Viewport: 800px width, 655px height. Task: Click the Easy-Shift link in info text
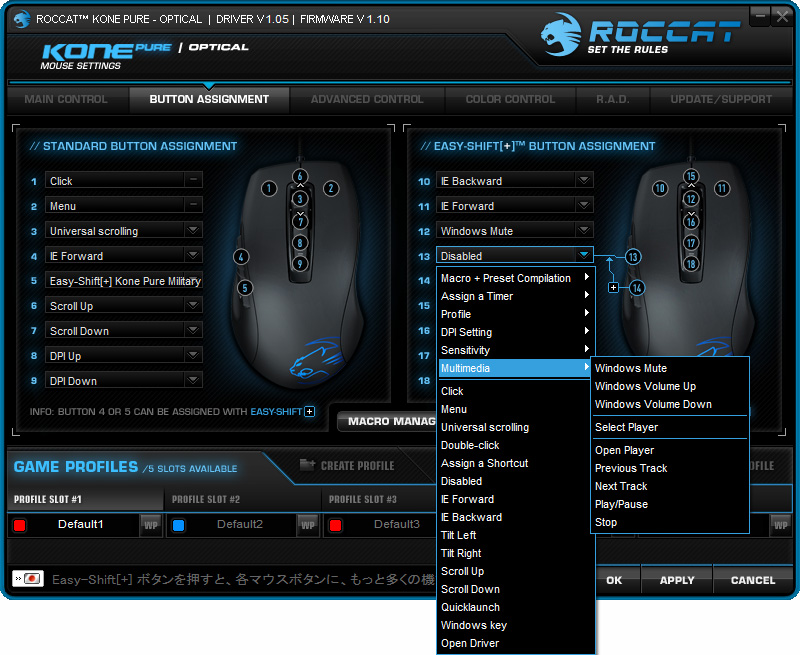pyautogui.click(x=276, y=412)
